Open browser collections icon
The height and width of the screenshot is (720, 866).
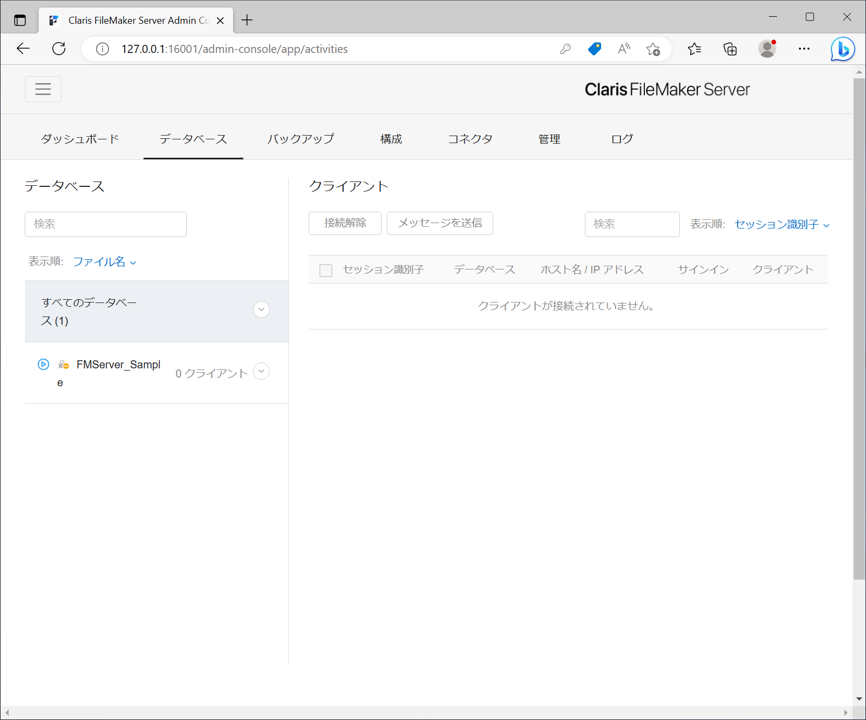[x=730, y=49]
